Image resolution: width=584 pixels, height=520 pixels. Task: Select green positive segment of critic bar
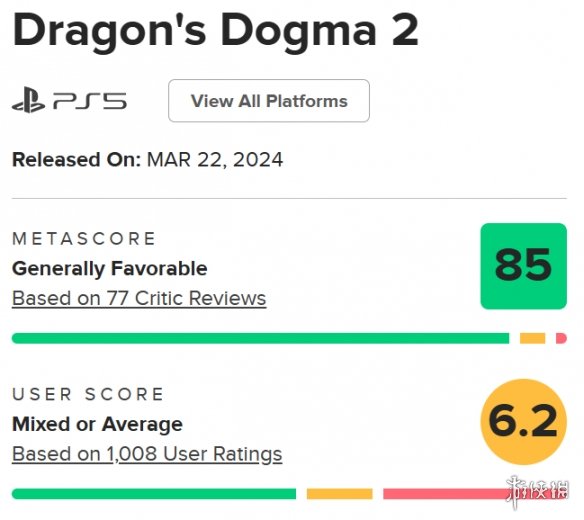pos(260,338)
